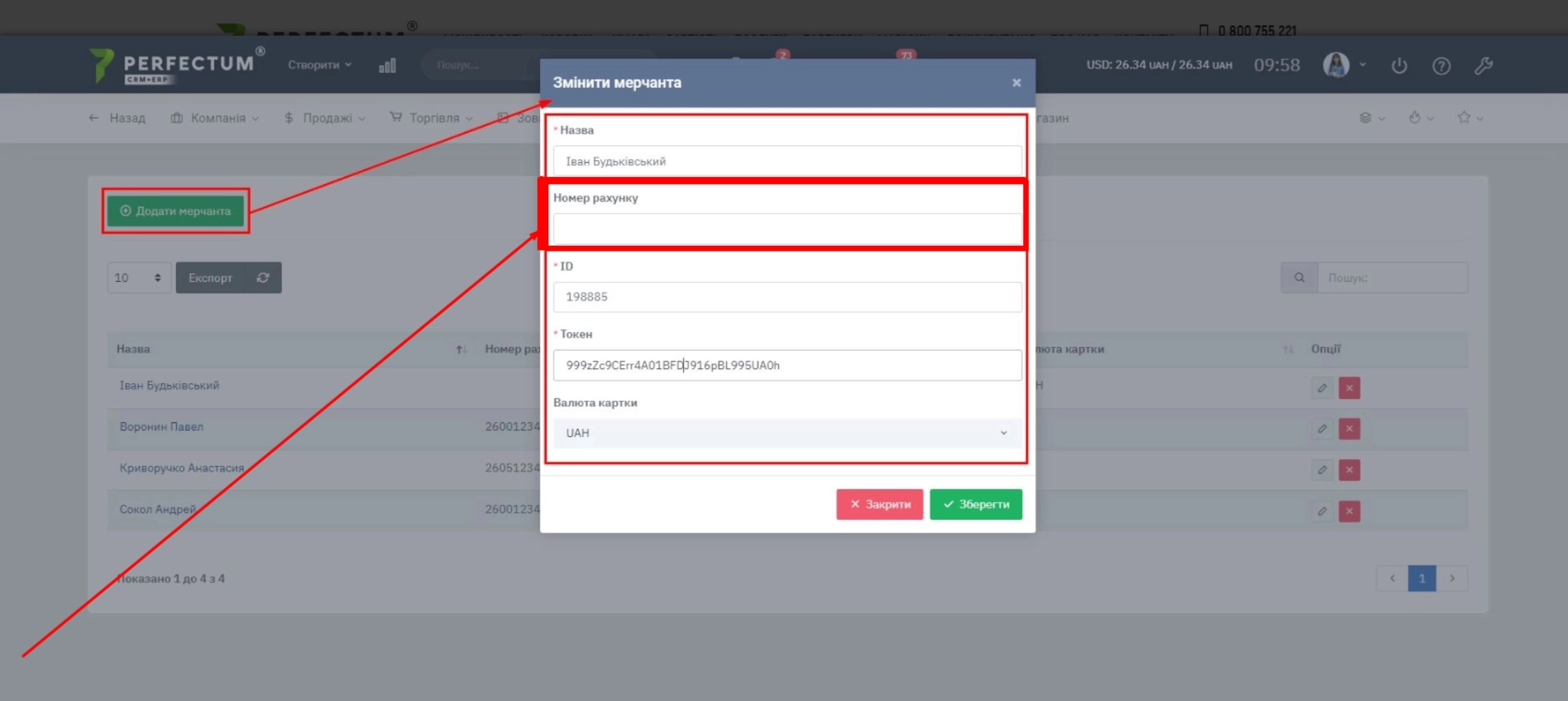Viewport: 1568px width, 701px height.
Task: Select Воронин Павел in the table
Action: (161, 427)
